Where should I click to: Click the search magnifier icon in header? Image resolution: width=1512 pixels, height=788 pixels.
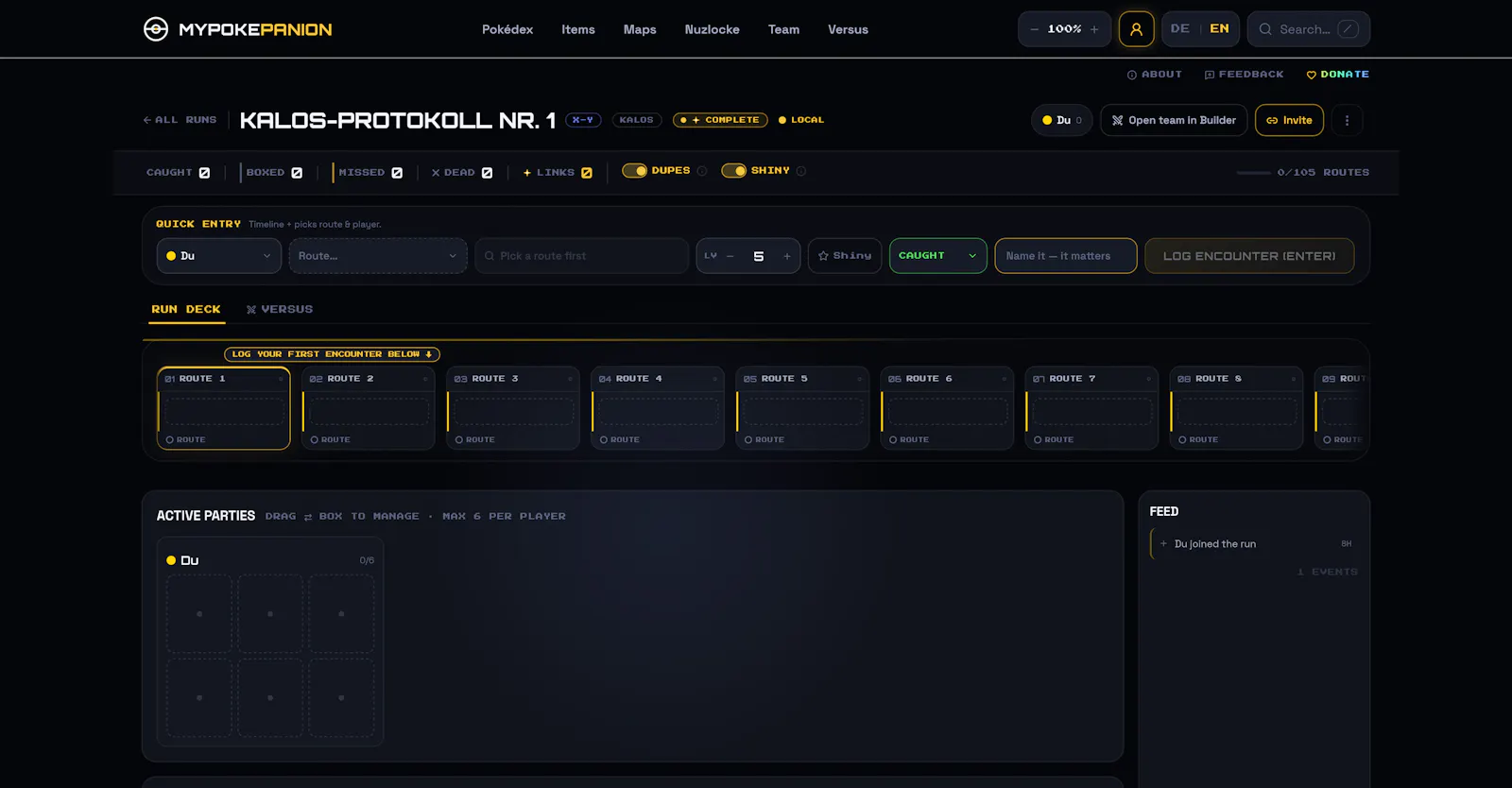tap(1265, 29)
